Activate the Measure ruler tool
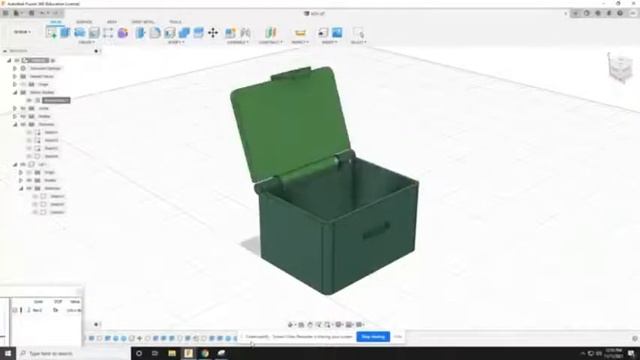Viewport: 640px width, 360px height. click(x=300, y=33)
